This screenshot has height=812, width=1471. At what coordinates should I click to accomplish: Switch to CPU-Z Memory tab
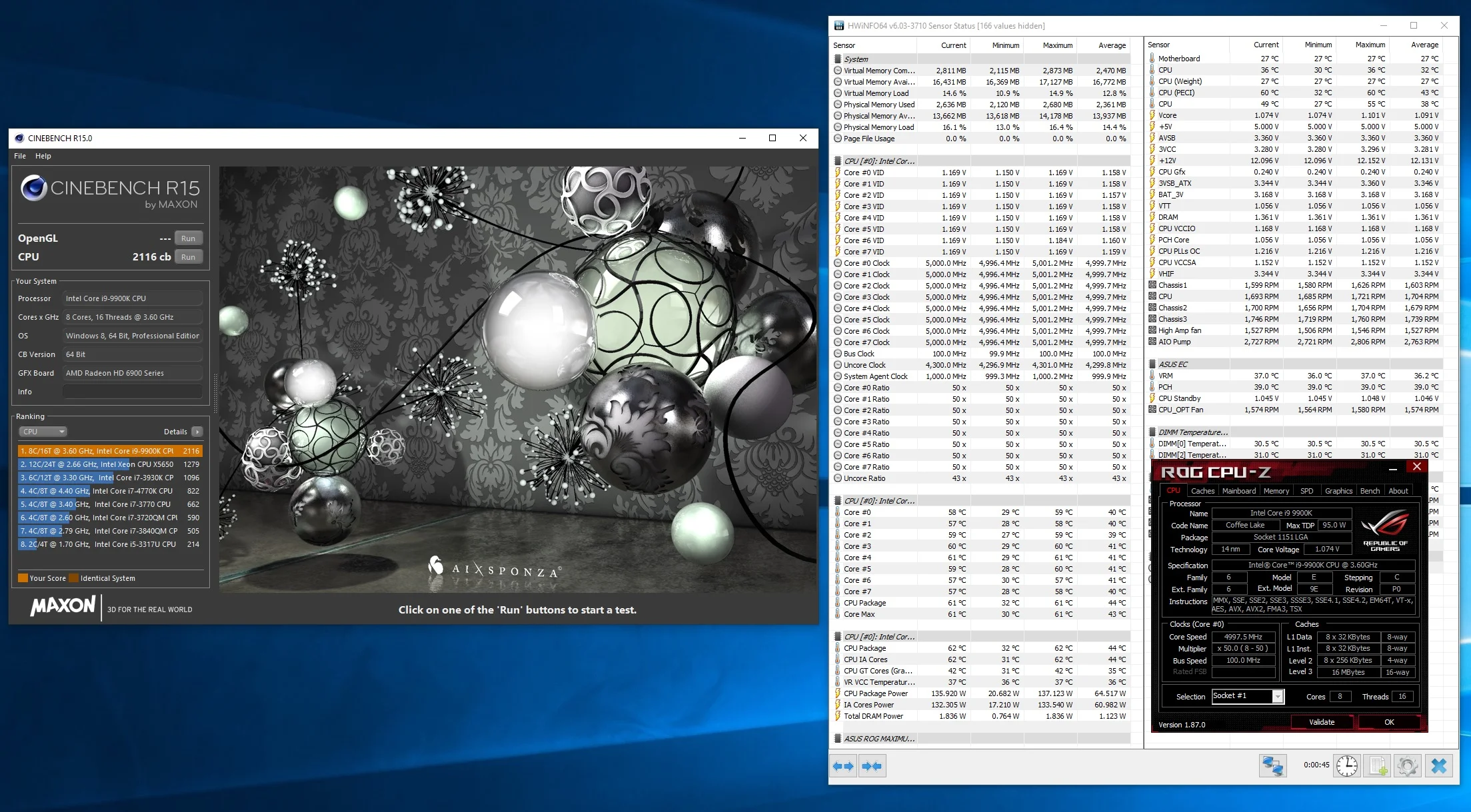[x=1276, y=491]
